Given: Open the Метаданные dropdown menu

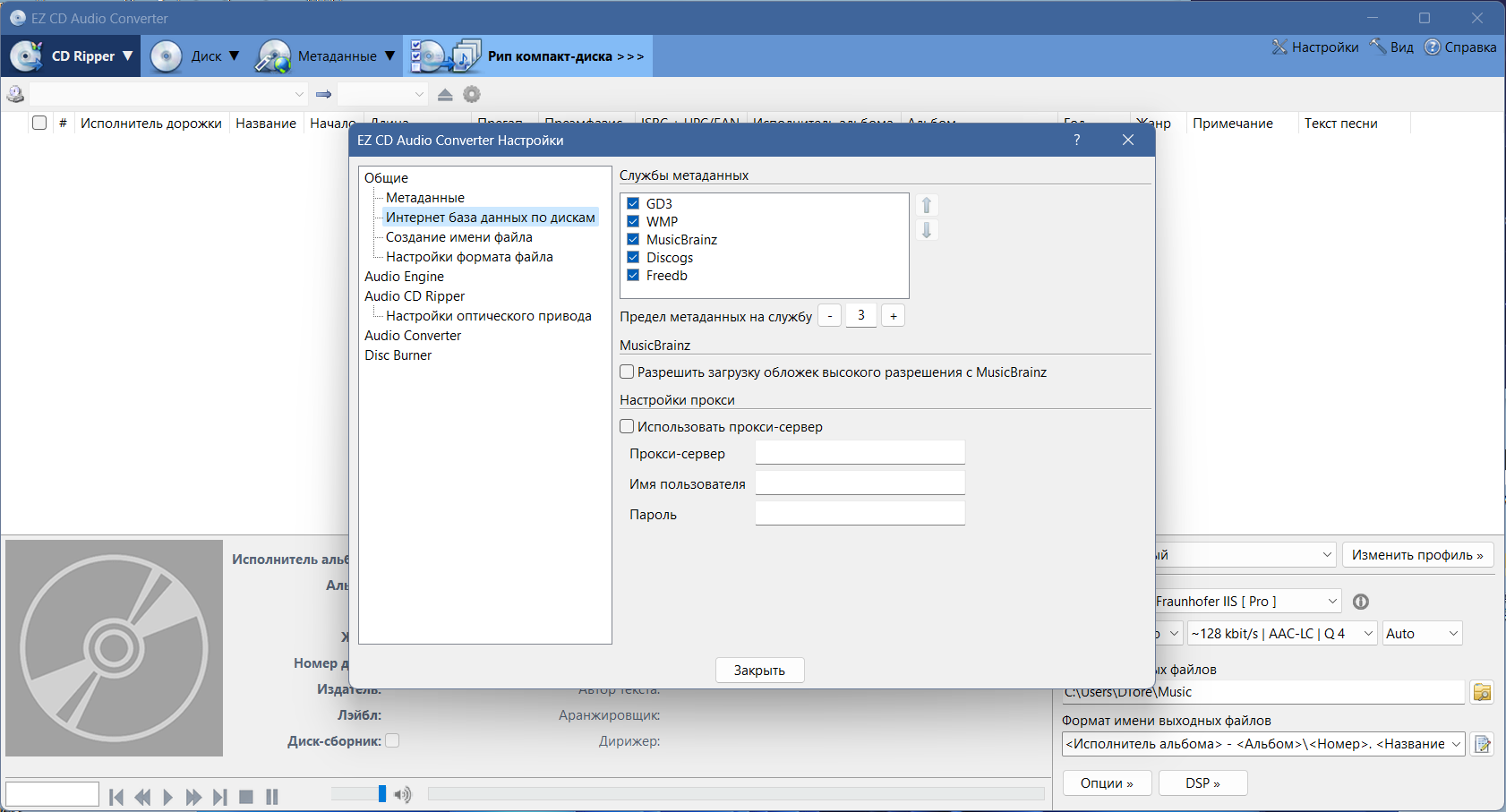Looking at the screenshot, I should click(325, 56).
